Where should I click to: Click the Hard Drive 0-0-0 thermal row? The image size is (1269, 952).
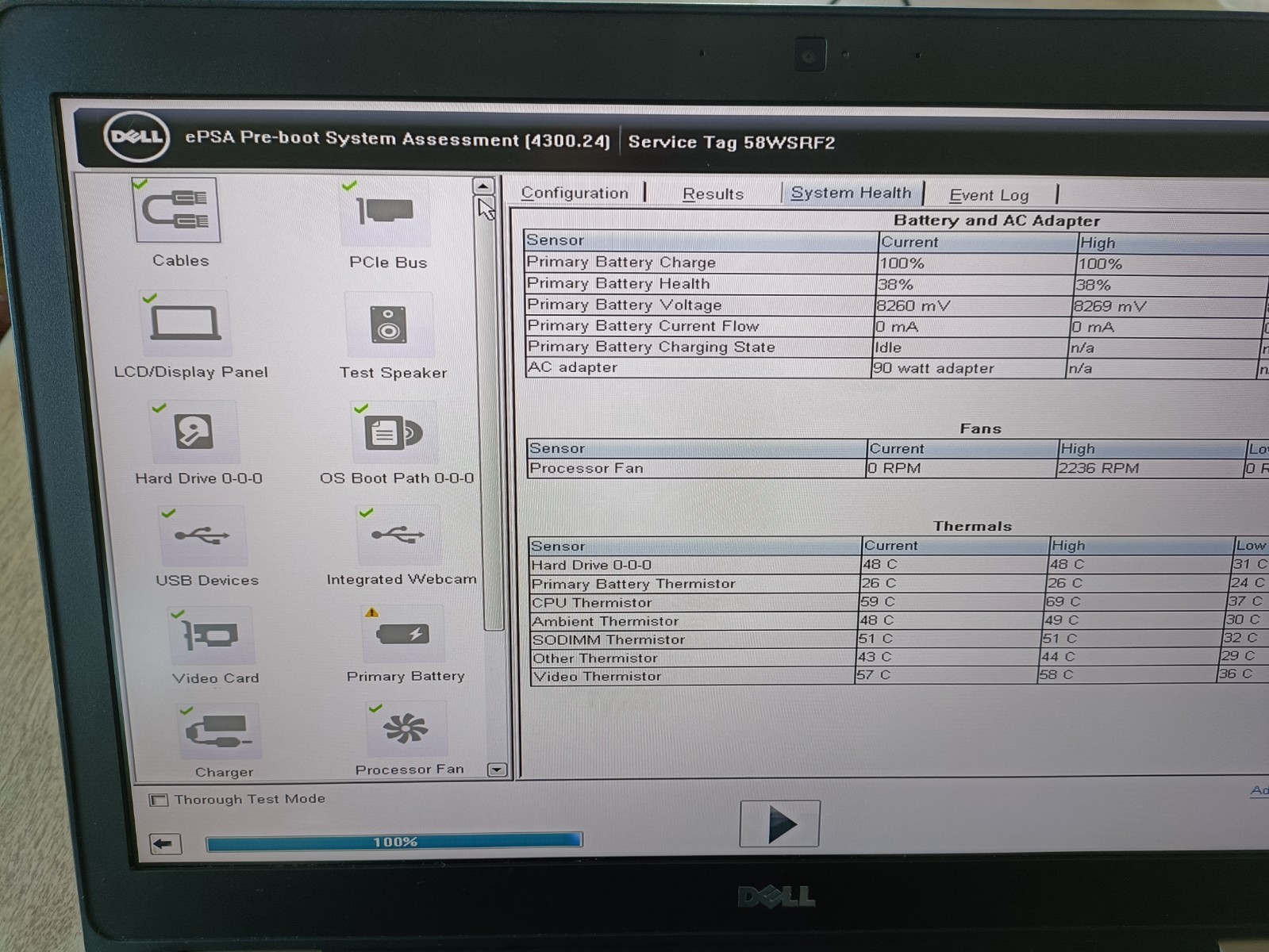click(898, 565)
